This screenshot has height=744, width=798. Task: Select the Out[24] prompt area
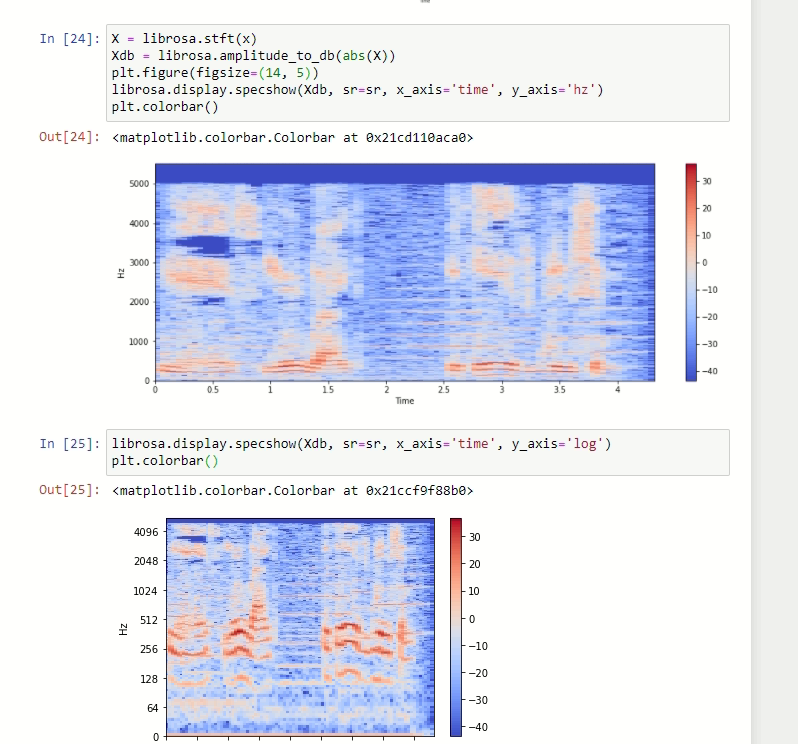[x=70, y=137]
